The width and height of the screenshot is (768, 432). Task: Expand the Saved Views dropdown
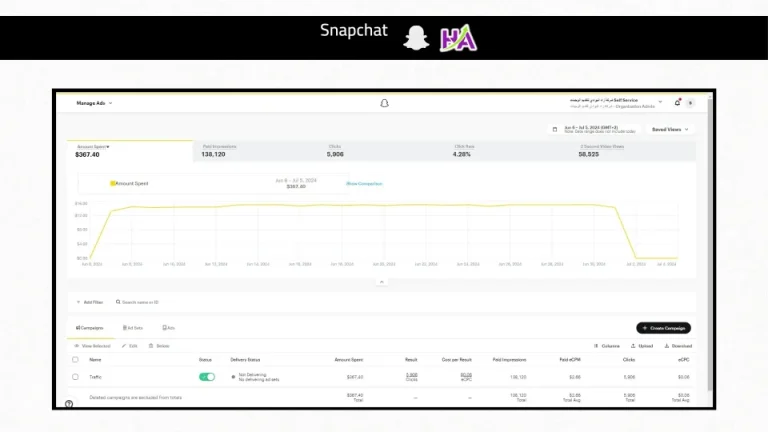(670, 129)
